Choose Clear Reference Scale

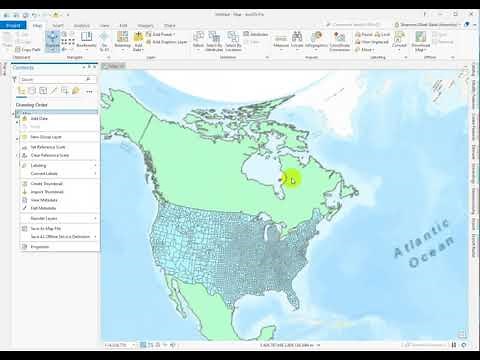pos(59,155)
